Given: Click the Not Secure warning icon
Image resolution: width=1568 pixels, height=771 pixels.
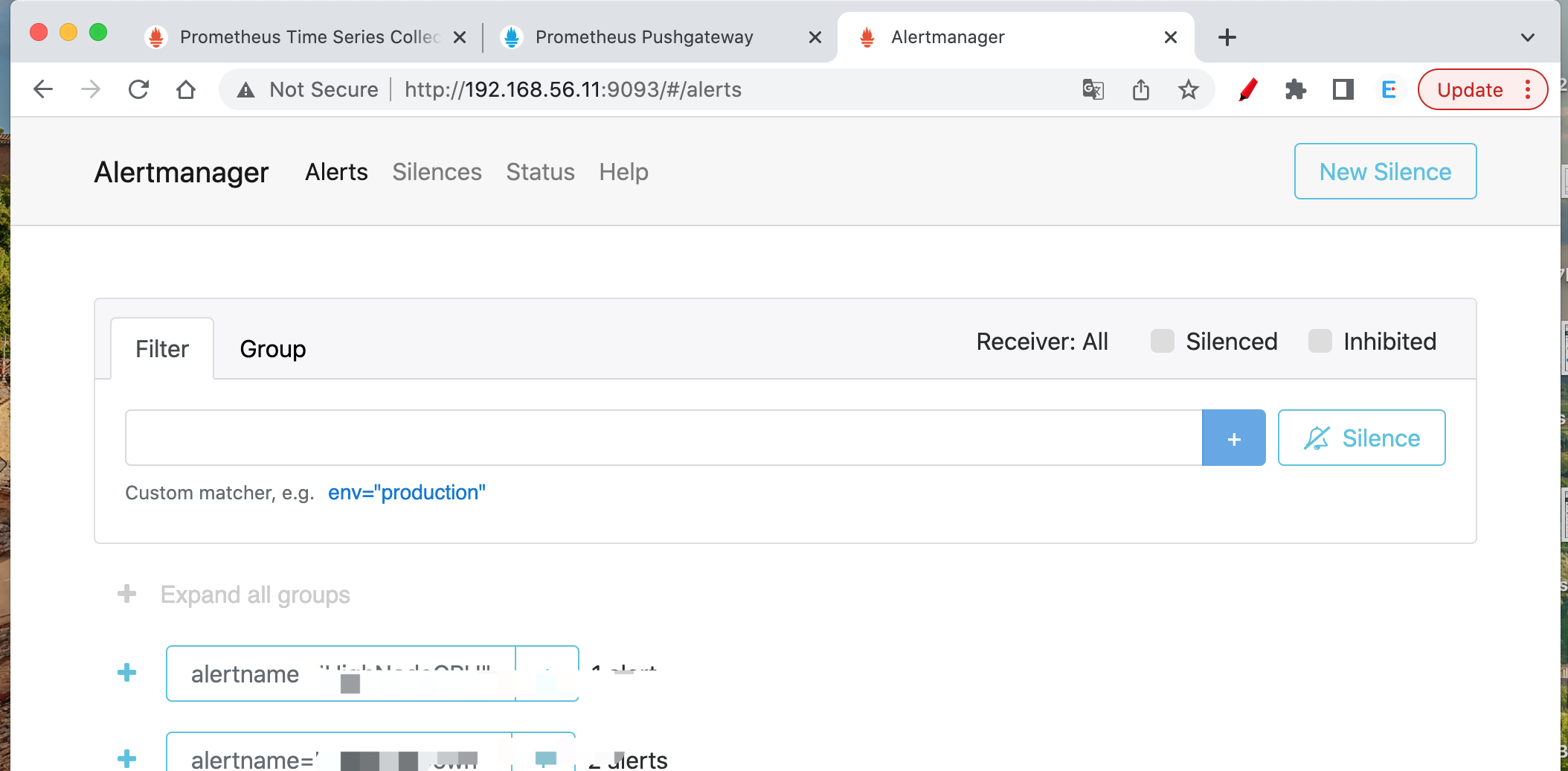Looking at the screenshot, I should tap(246, 90).
